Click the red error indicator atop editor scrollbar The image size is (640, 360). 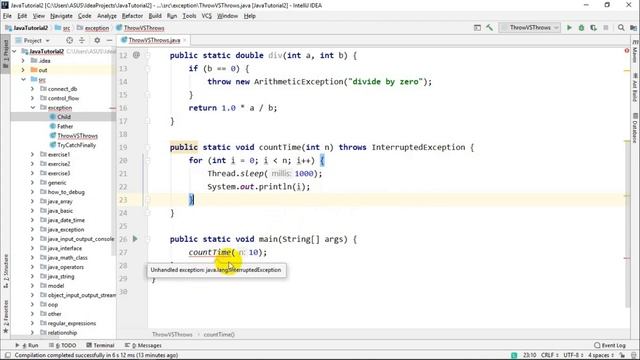tap(627, 51)
